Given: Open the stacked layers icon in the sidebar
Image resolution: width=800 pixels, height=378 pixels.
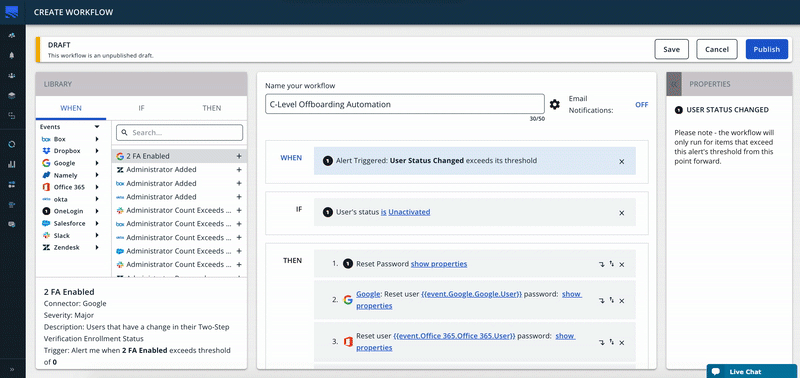Looking at the screenshot, I should 12,95.
